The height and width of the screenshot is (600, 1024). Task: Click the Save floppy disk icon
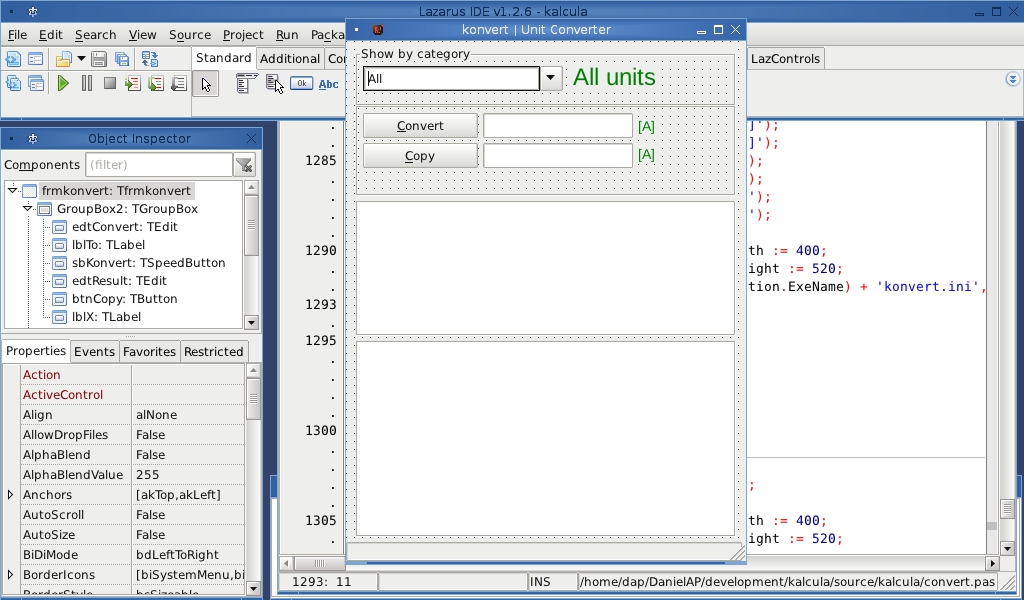coord(99,59)
